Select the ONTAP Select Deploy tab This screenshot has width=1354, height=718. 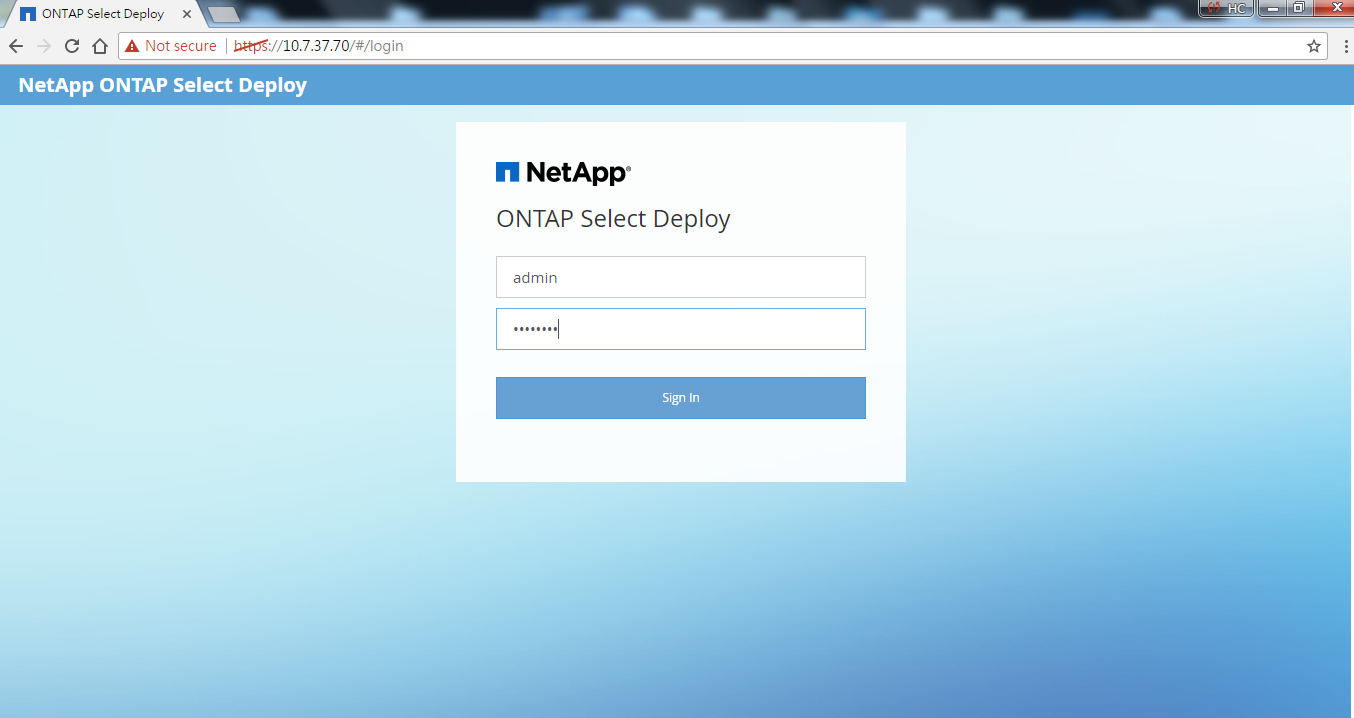[x=103, y=14]
